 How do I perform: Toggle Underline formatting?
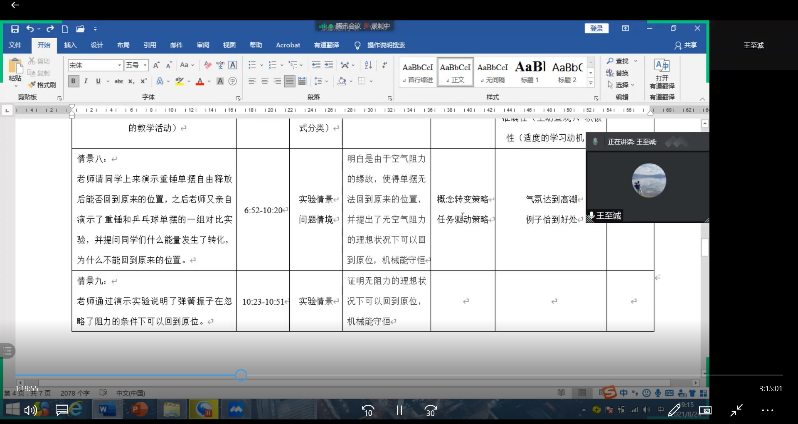[x=98, y=82]
